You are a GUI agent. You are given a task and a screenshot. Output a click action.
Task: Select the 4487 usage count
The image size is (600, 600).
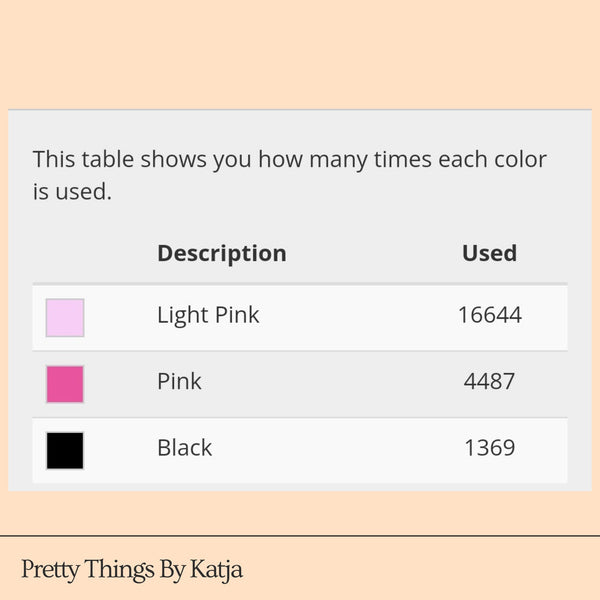tap(489, 381)
